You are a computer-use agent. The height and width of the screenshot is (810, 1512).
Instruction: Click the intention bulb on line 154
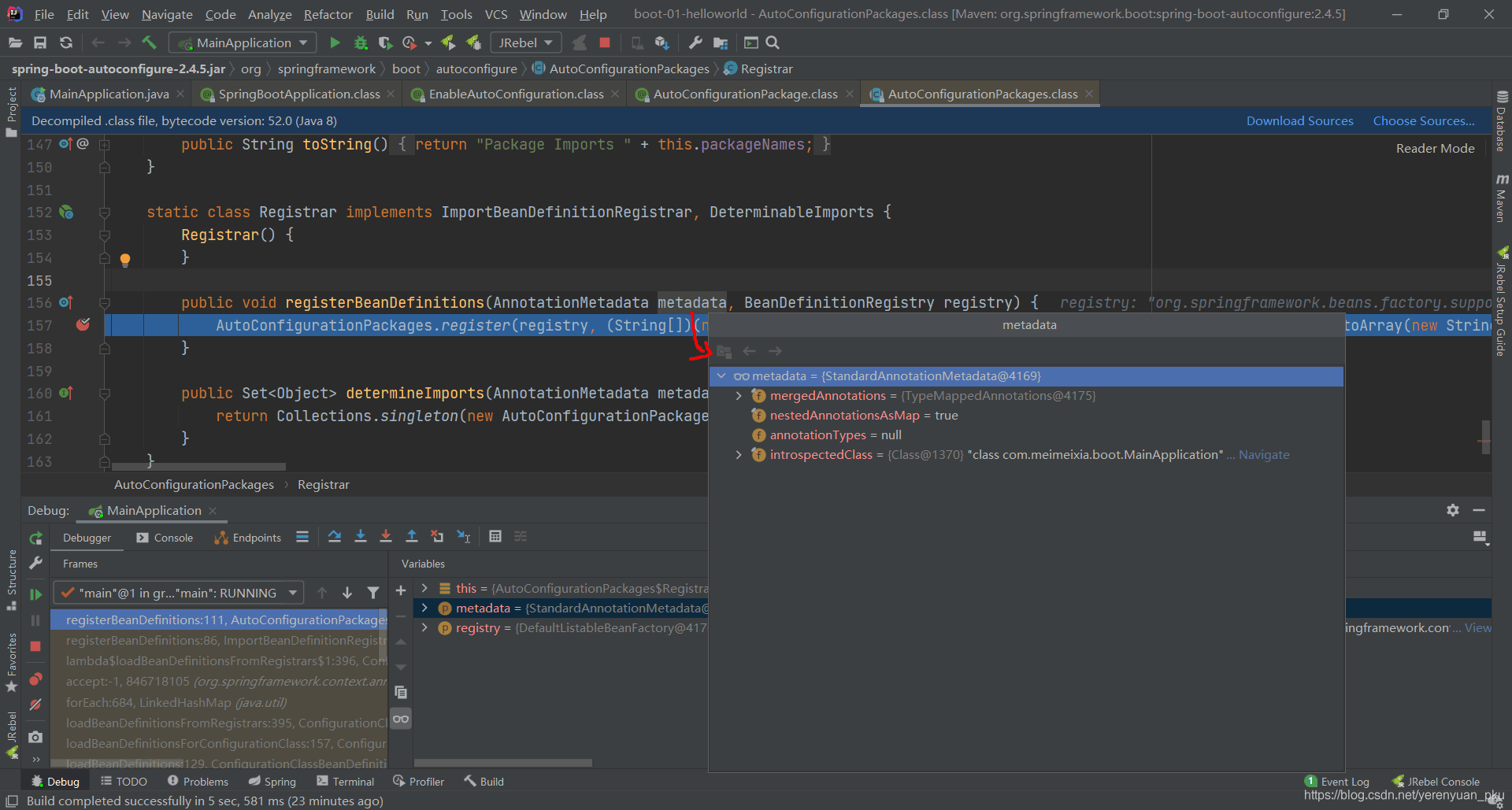click(125, 259)
